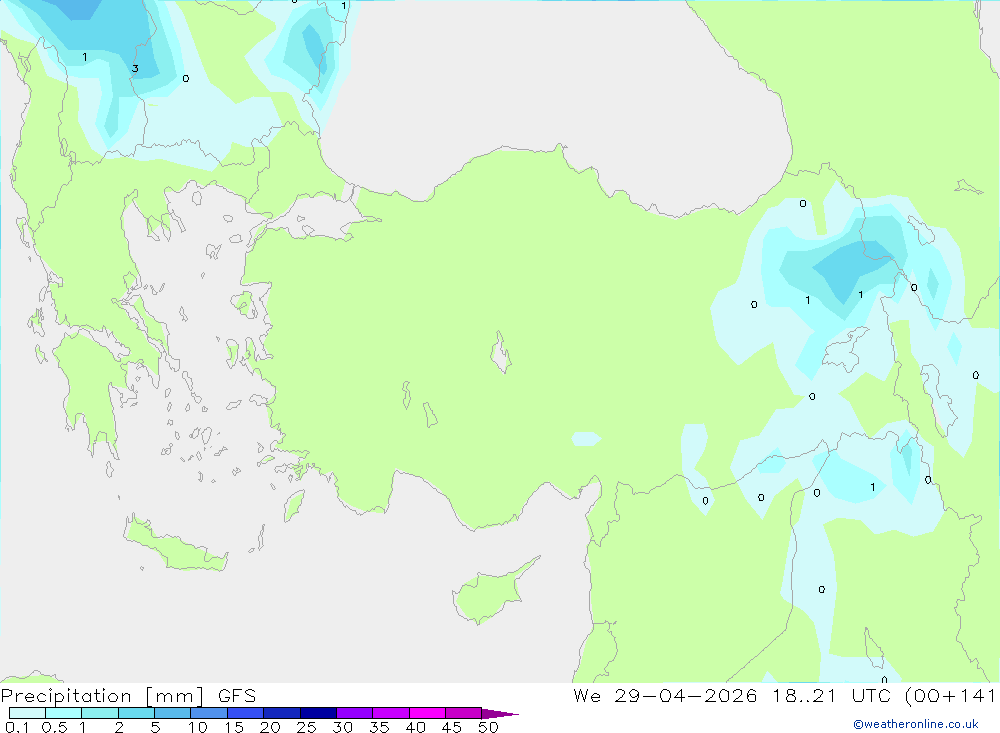Click the '18..21' time range text

(804, 695)
